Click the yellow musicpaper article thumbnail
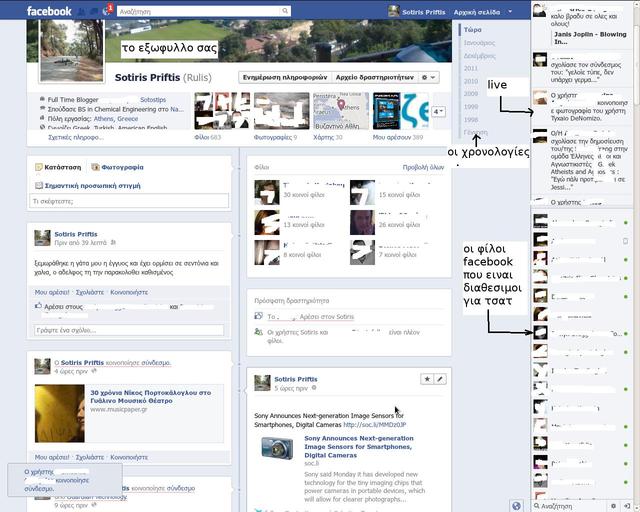This screenshot has width=640, height=512. 60,413
